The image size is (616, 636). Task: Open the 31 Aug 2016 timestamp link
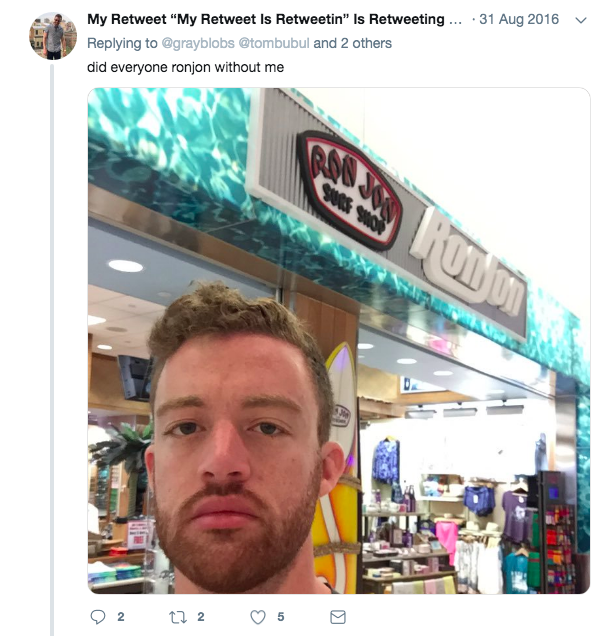pyautogui.click(x=519, y=19)
